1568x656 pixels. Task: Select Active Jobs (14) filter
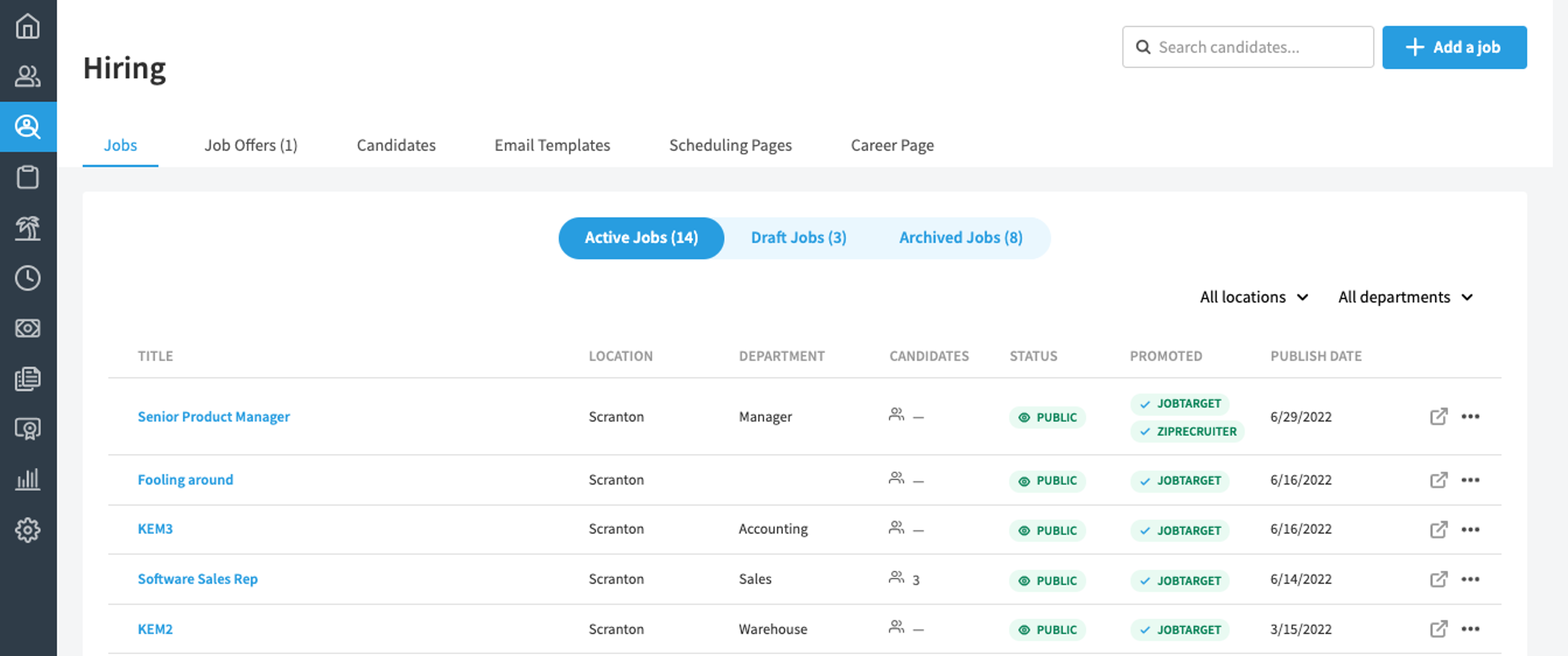pos(641,238)
